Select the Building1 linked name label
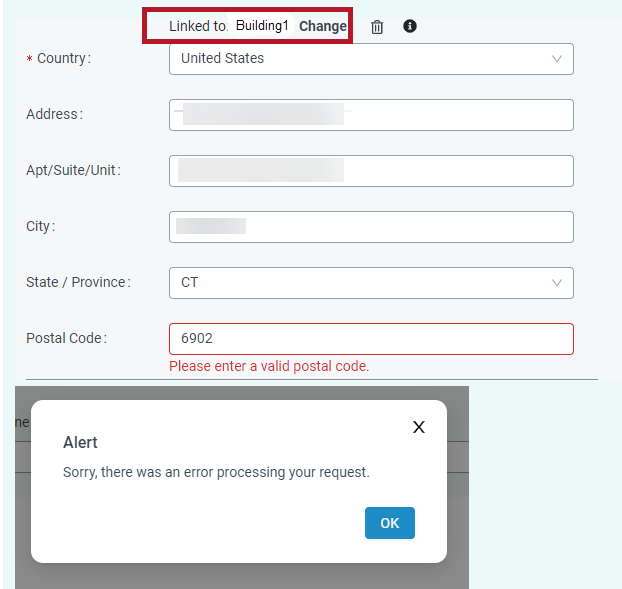The height and width of the screenshot is (589, 622). [x=262, y=26]
